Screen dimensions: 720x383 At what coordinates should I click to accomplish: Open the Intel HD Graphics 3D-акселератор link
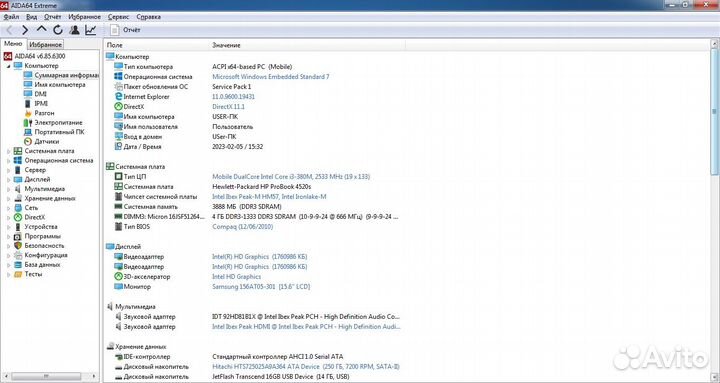click(236, 276)
